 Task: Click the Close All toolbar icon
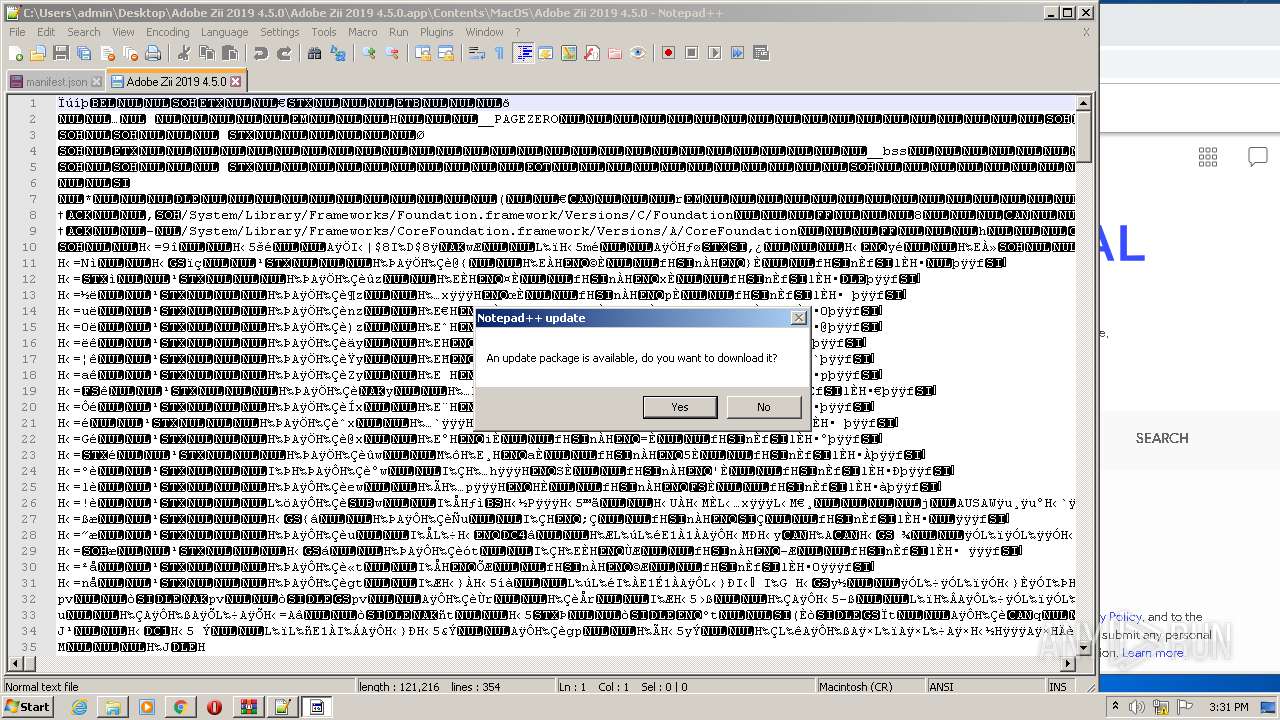tap(130, 53)
